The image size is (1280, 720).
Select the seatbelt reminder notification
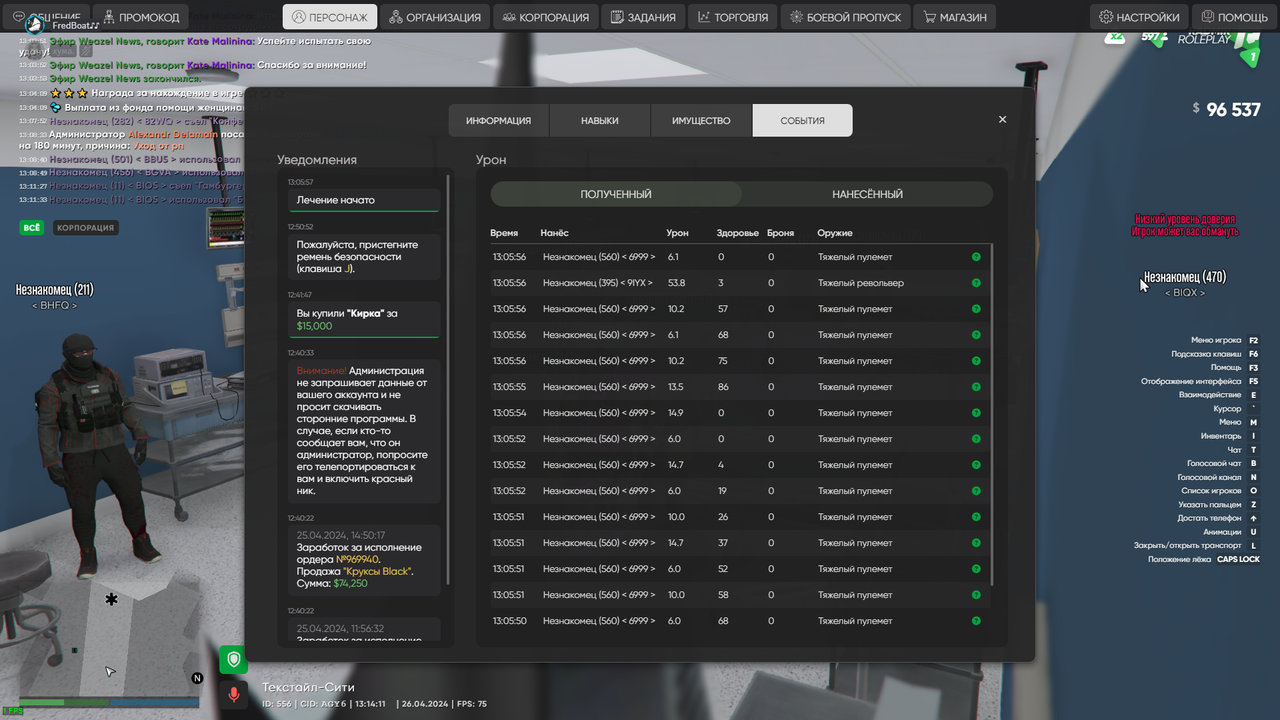(364, 256)
